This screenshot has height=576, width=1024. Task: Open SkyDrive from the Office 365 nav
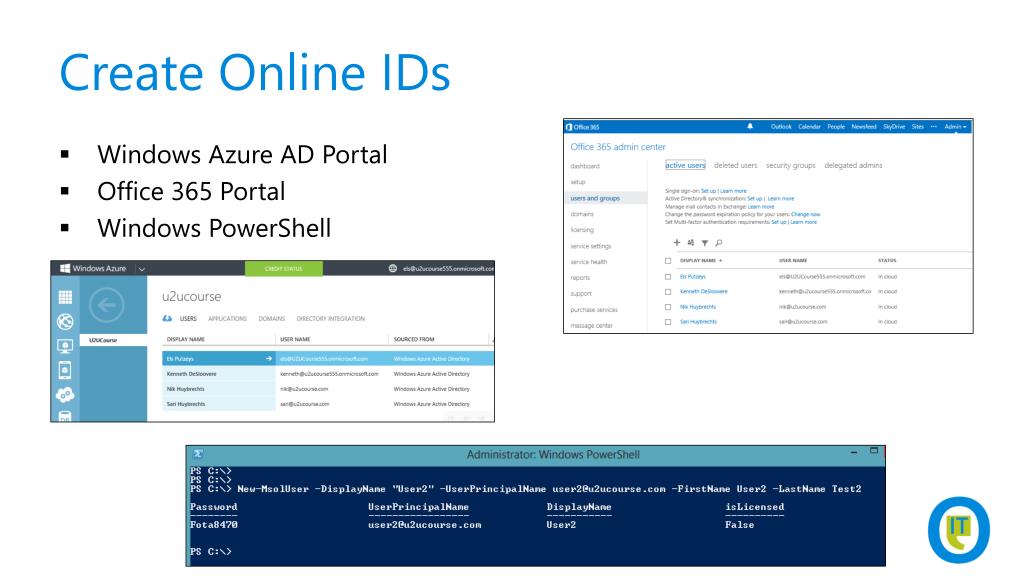coord(894,127)
